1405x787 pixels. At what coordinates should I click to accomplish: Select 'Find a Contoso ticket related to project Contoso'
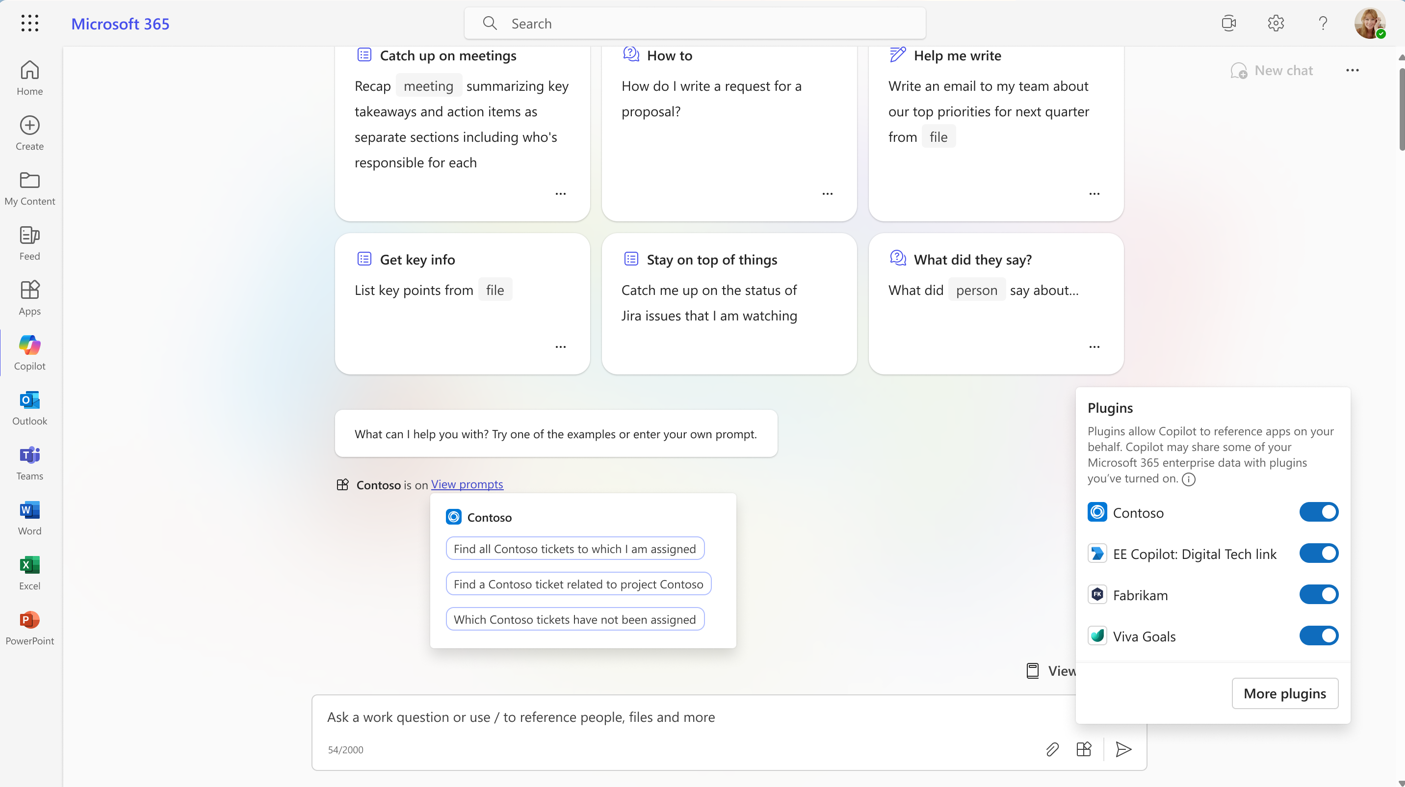[579, 584]
